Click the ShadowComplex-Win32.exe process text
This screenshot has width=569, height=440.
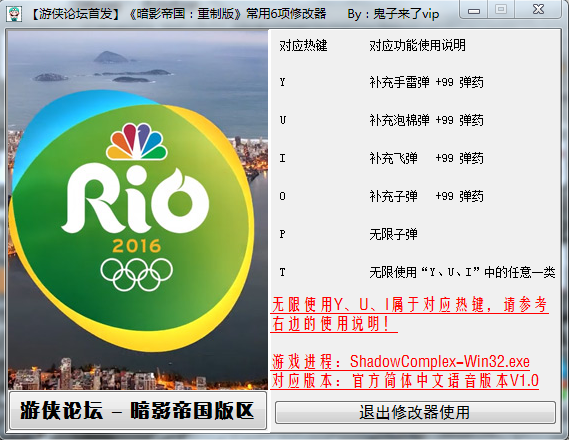coord(439,361)
